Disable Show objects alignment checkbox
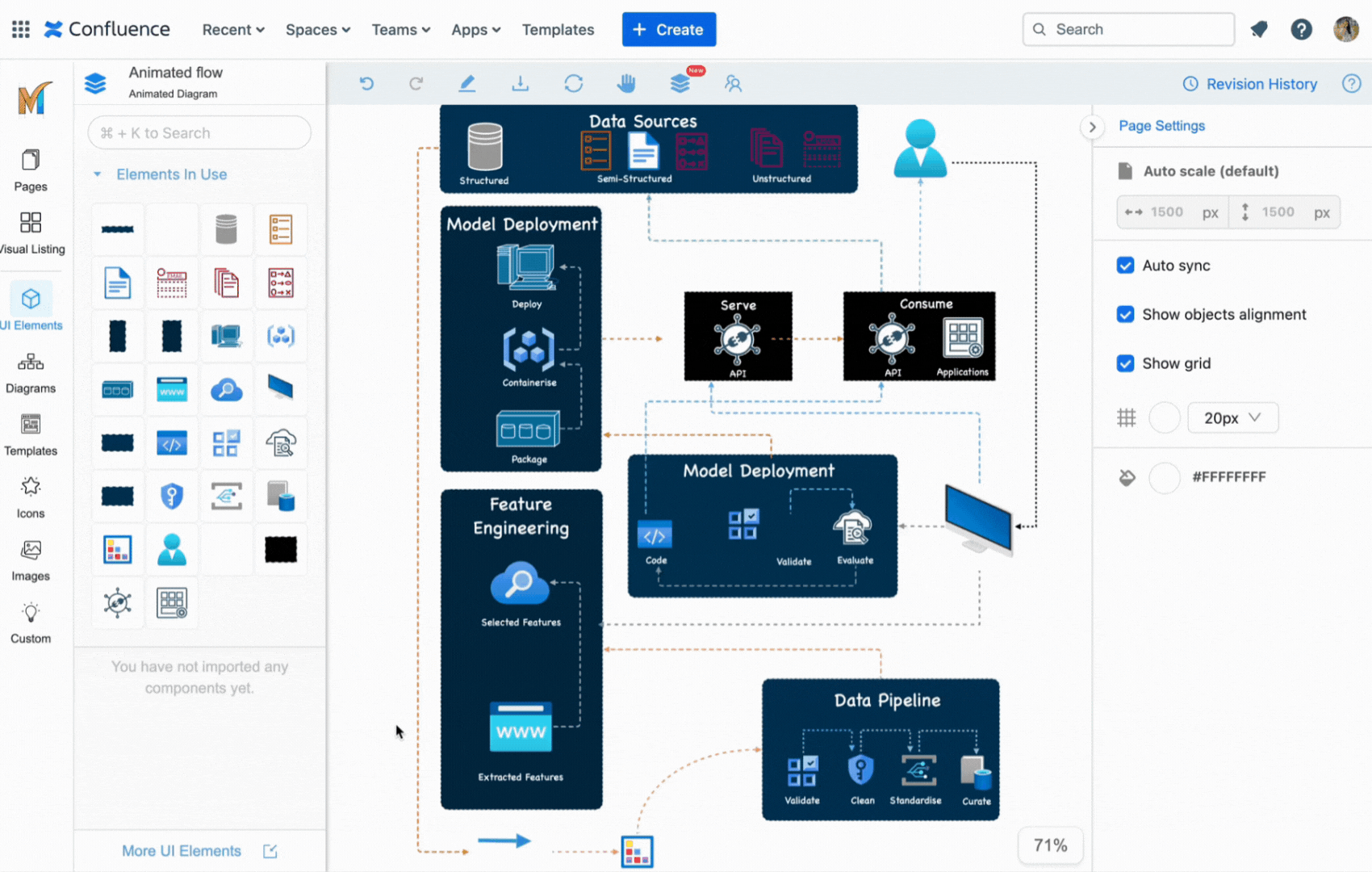 1125,315
